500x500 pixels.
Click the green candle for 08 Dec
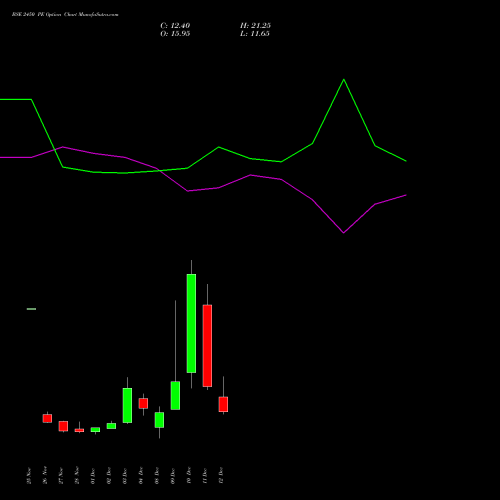[x=159, y=420]
